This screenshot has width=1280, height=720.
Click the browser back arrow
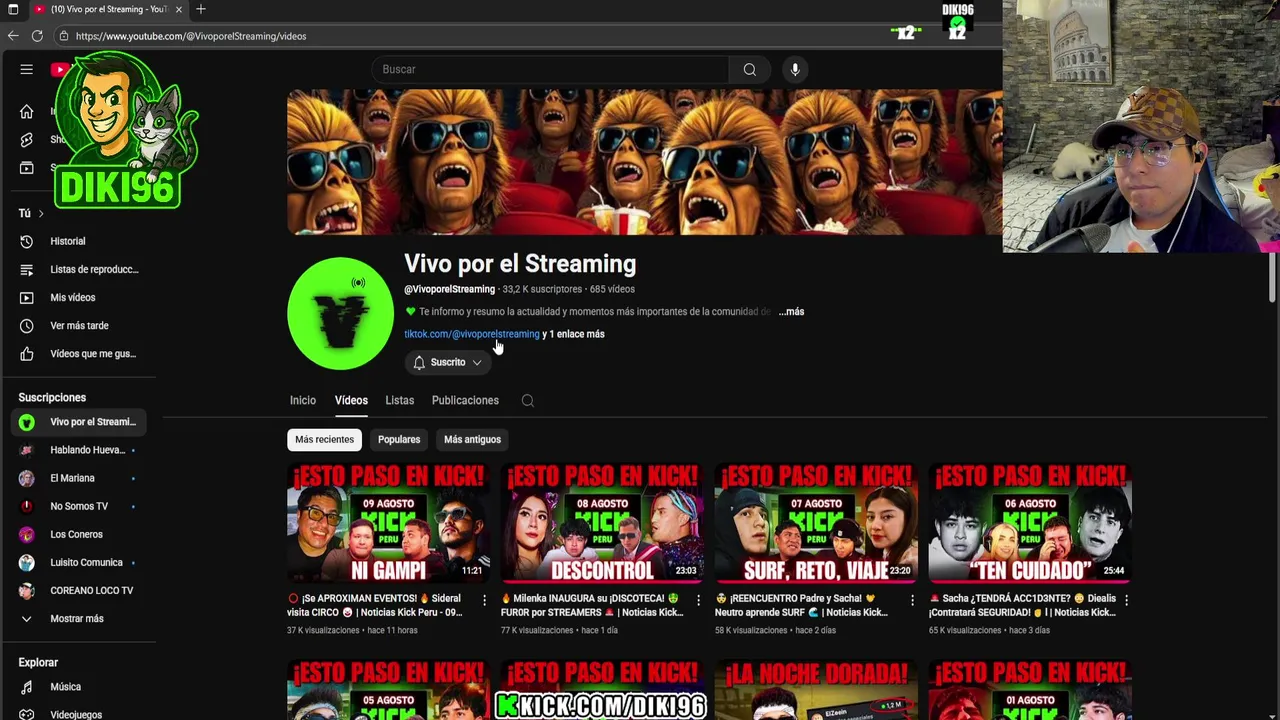pyautogui.click(x=13, y=35)
